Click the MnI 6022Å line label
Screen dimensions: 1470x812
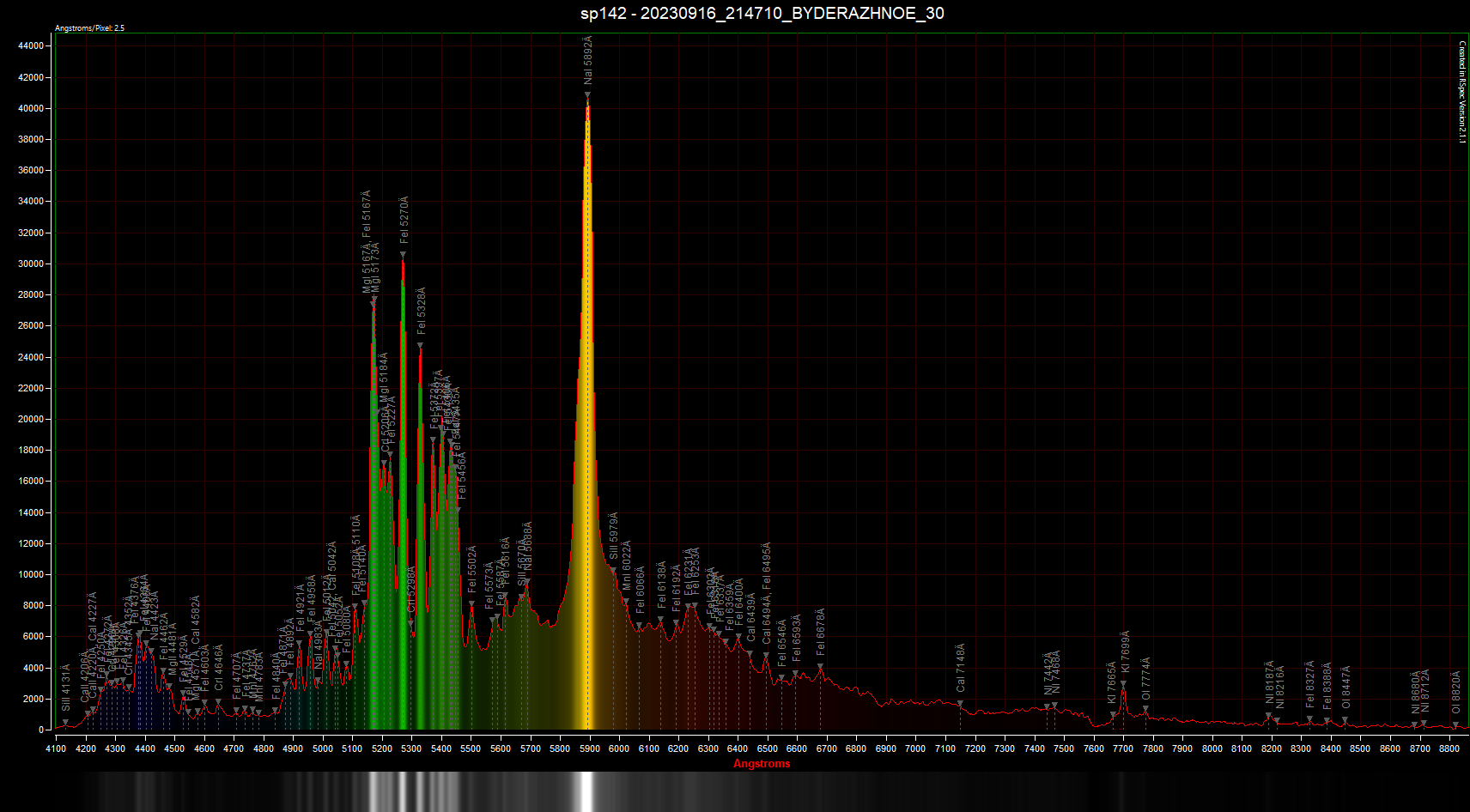pyautogui.click(x=628, y=565)
